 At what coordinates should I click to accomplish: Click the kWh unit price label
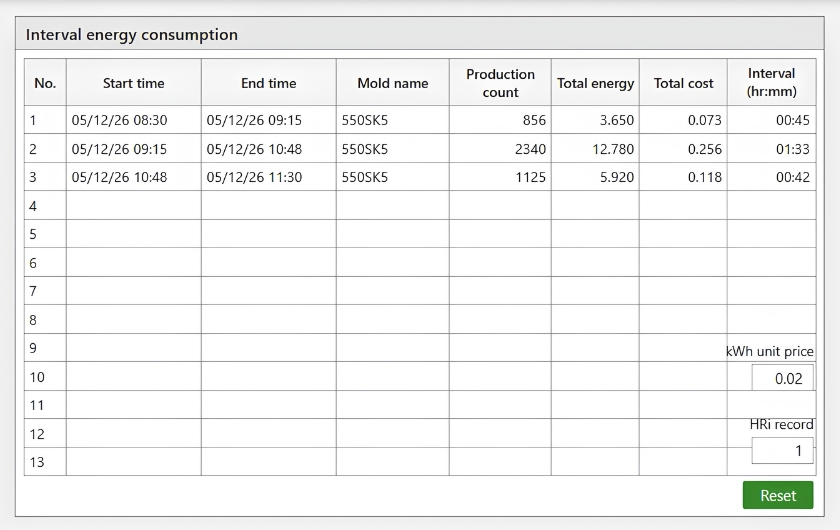coord(770,352)
